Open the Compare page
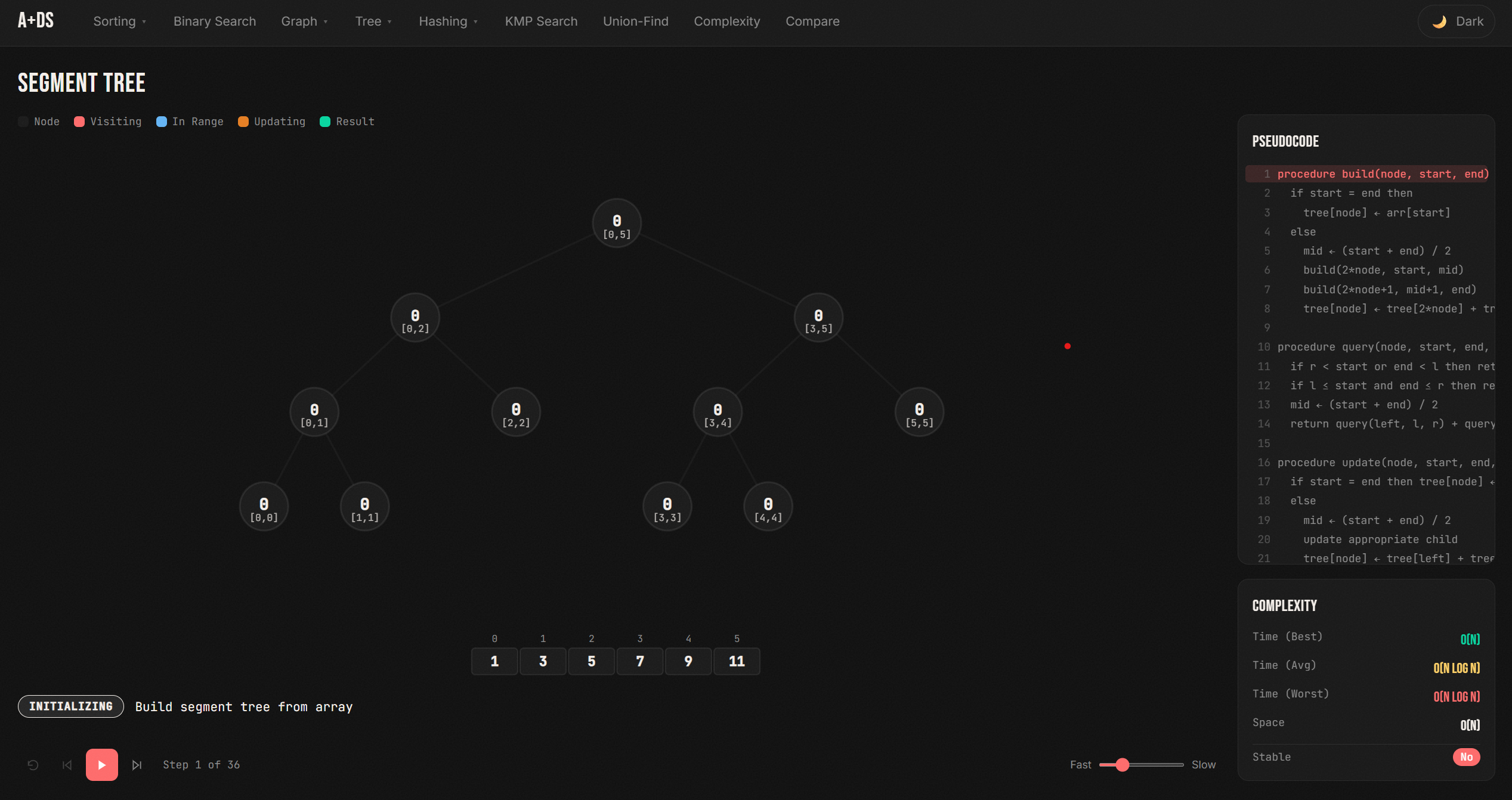 [812, 21]
